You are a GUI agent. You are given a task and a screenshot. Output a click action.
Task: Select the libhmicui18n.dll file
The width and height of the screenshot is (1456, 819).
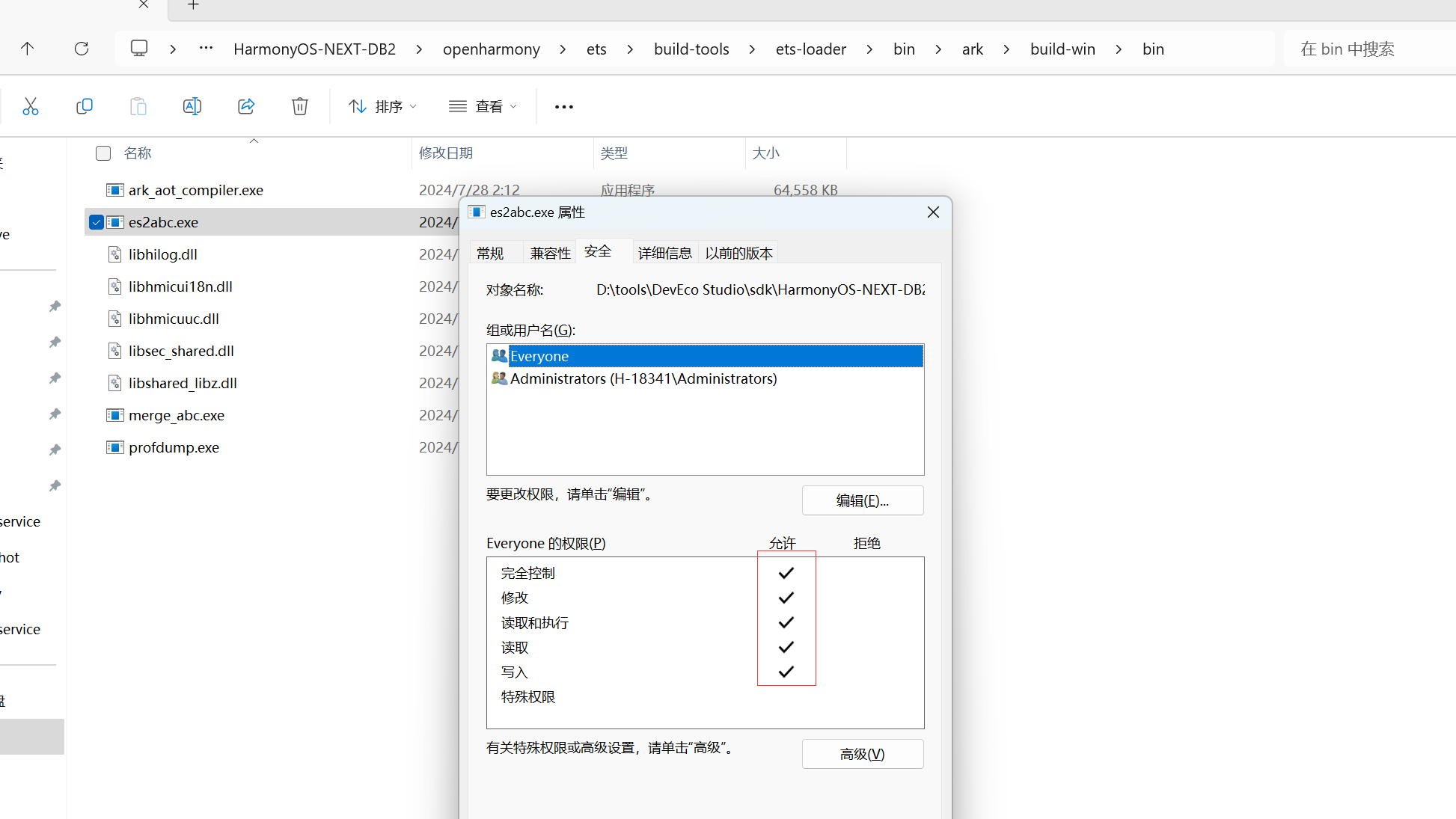[180, 286]
